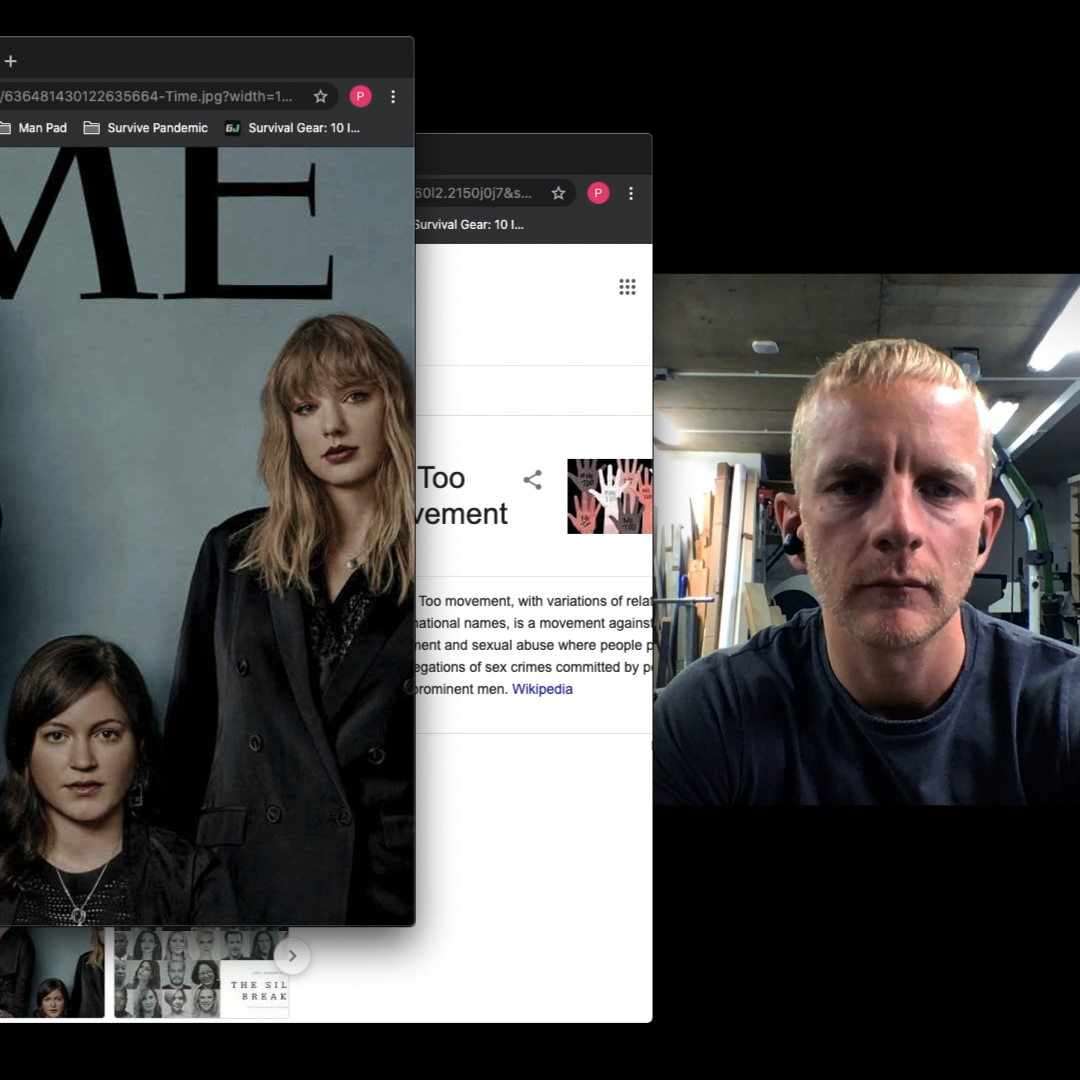
Task: Open Chrome three-dot menu in Time.jpg window
Action: [x=393, y=97]
